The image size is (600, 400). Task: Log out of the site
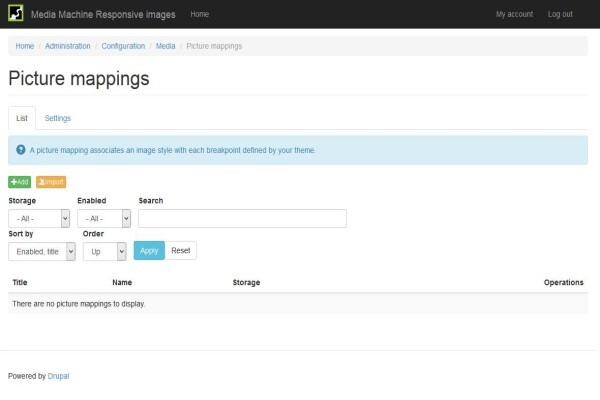click(560, 14)
